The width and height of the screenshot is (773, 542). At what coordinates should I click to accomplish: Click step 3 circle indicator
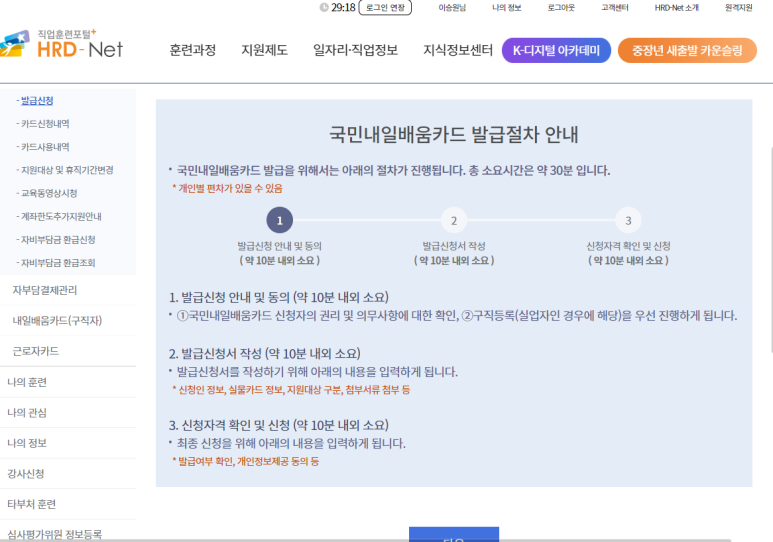pos(628,220)
